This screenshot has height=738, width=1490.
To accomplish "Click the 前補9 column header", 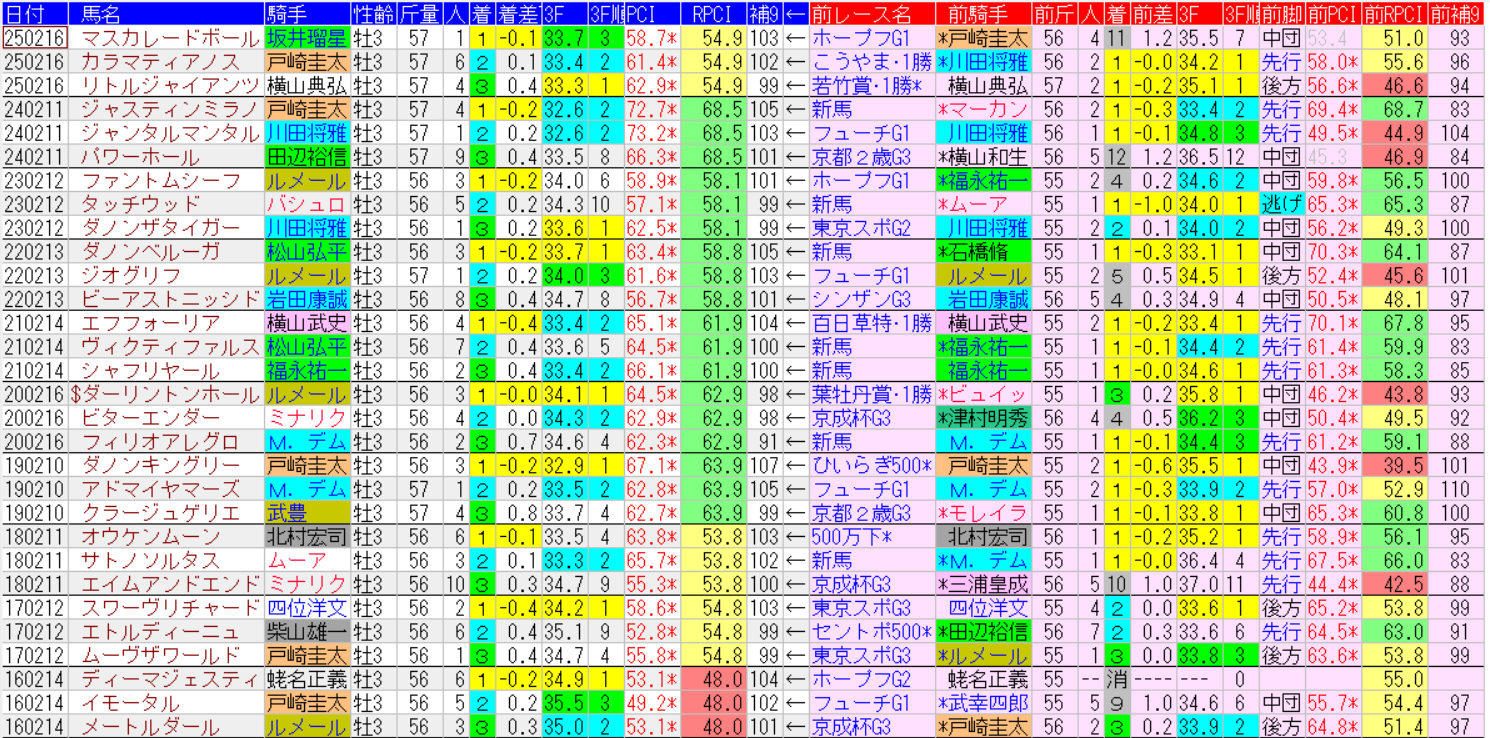I will [1457, 14].
